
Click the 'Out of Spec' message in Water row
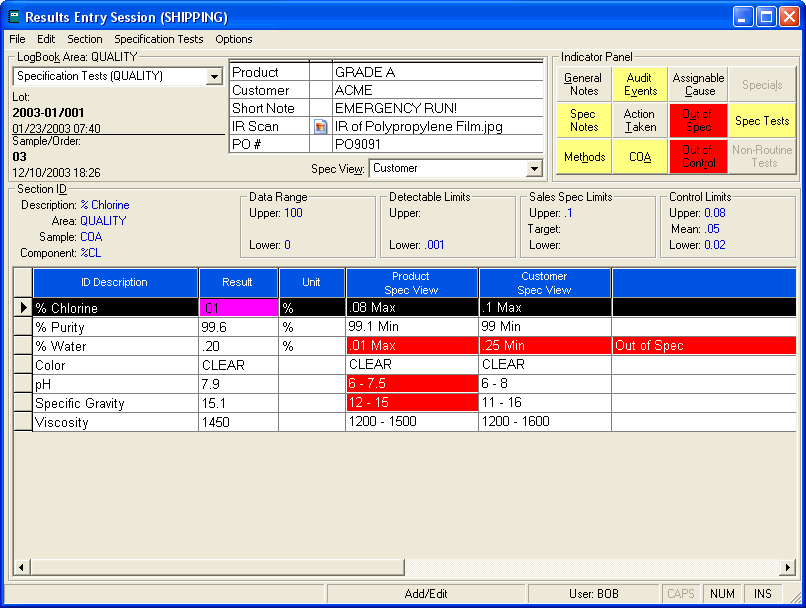click(x=704, y=345)
